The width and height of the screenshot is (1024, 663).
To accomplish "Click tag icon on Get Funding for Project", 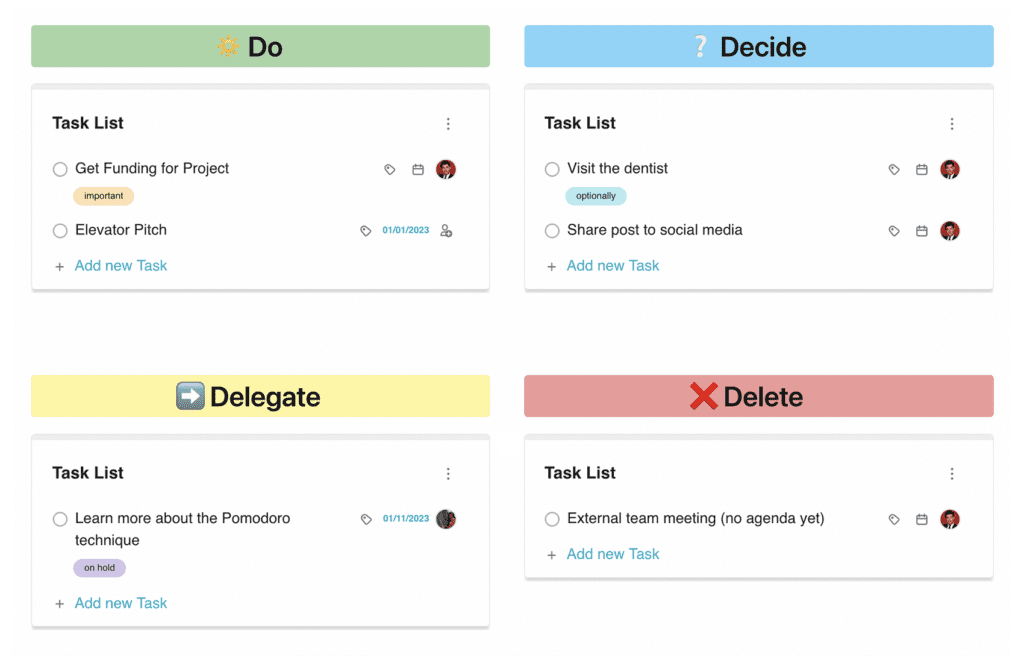I will point(390,170).
